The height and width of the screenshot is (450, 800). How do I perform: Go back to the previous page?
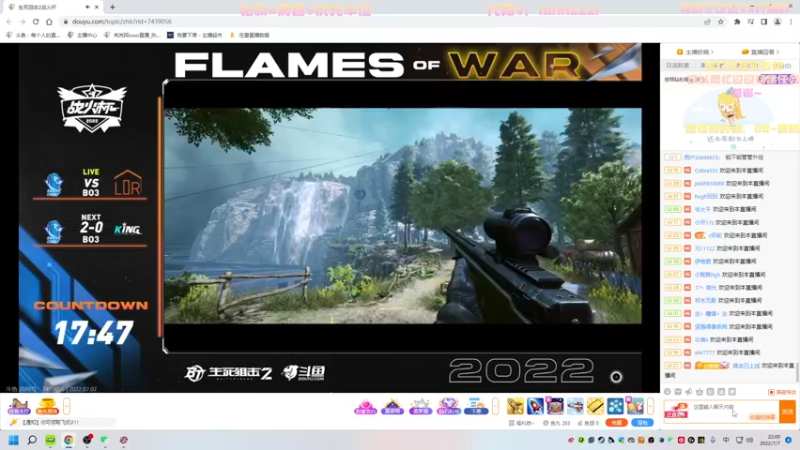coord(9,21)
